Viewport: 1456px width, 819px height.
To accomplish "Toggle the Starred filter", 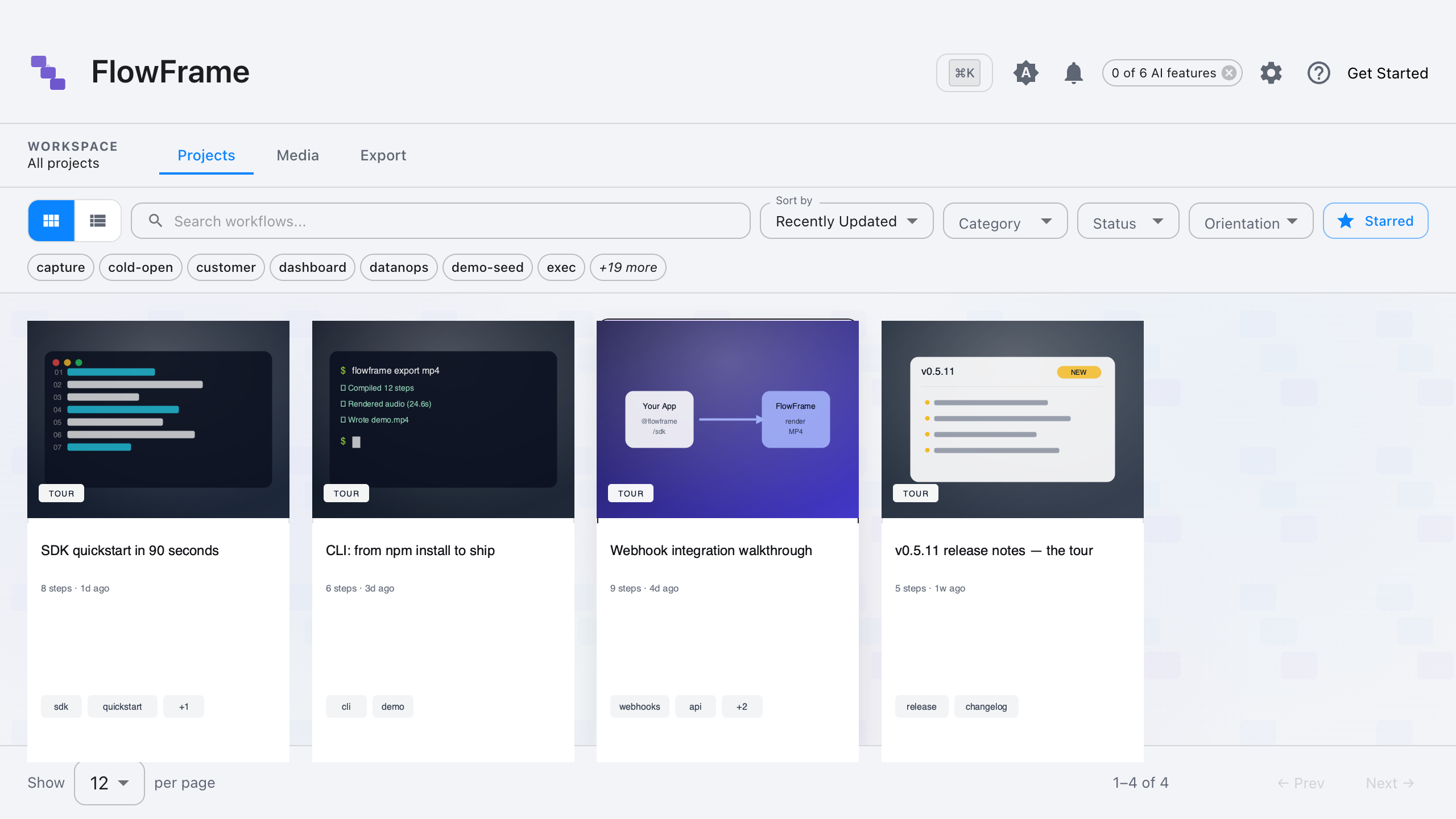I will click(1375, 221).
